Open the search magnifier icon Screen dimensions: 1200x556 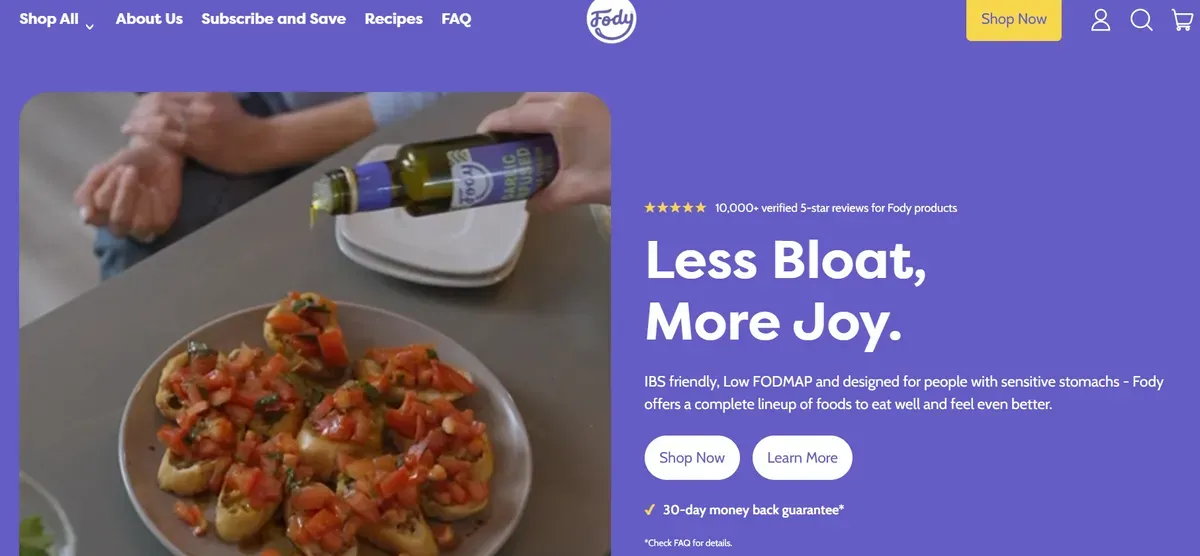coord(1141,20)
